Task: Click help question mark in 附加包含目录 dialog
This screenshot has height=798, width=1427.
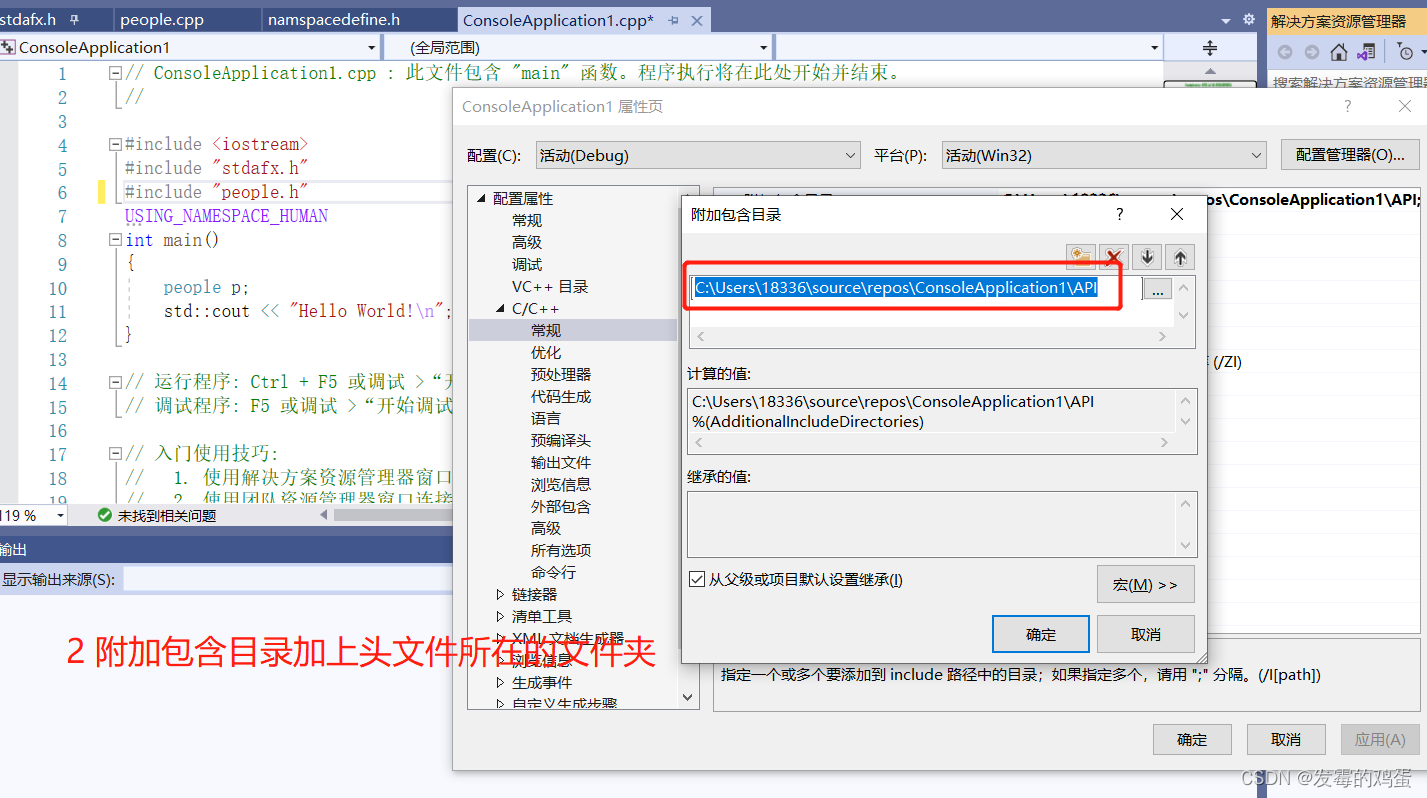Action: [x=1120, y=214]
